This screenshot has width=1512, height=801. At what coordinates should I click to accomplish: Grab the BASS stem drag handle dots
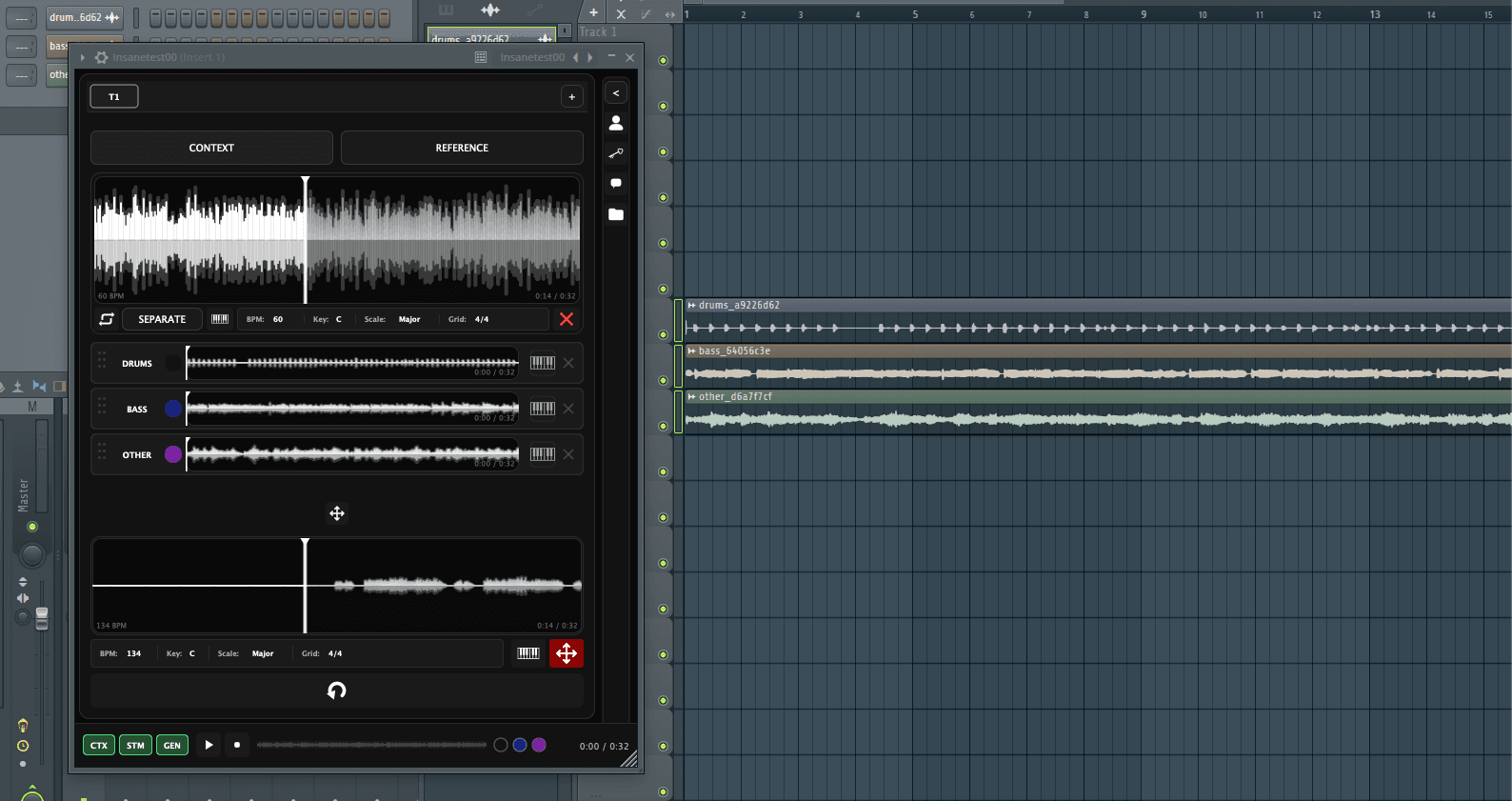coord(102,408)
